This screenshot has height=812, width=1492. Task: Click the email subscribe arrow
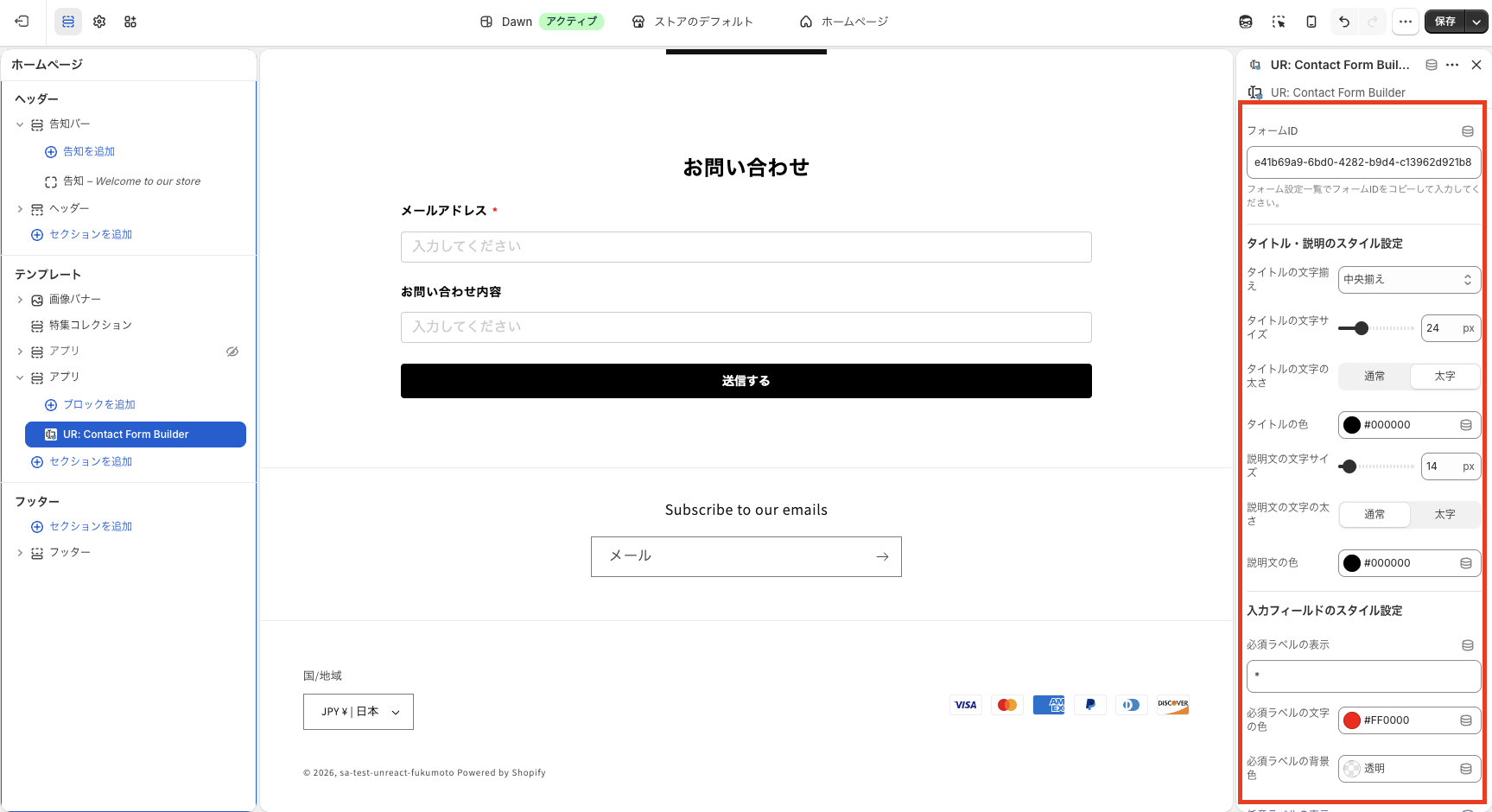882,557
